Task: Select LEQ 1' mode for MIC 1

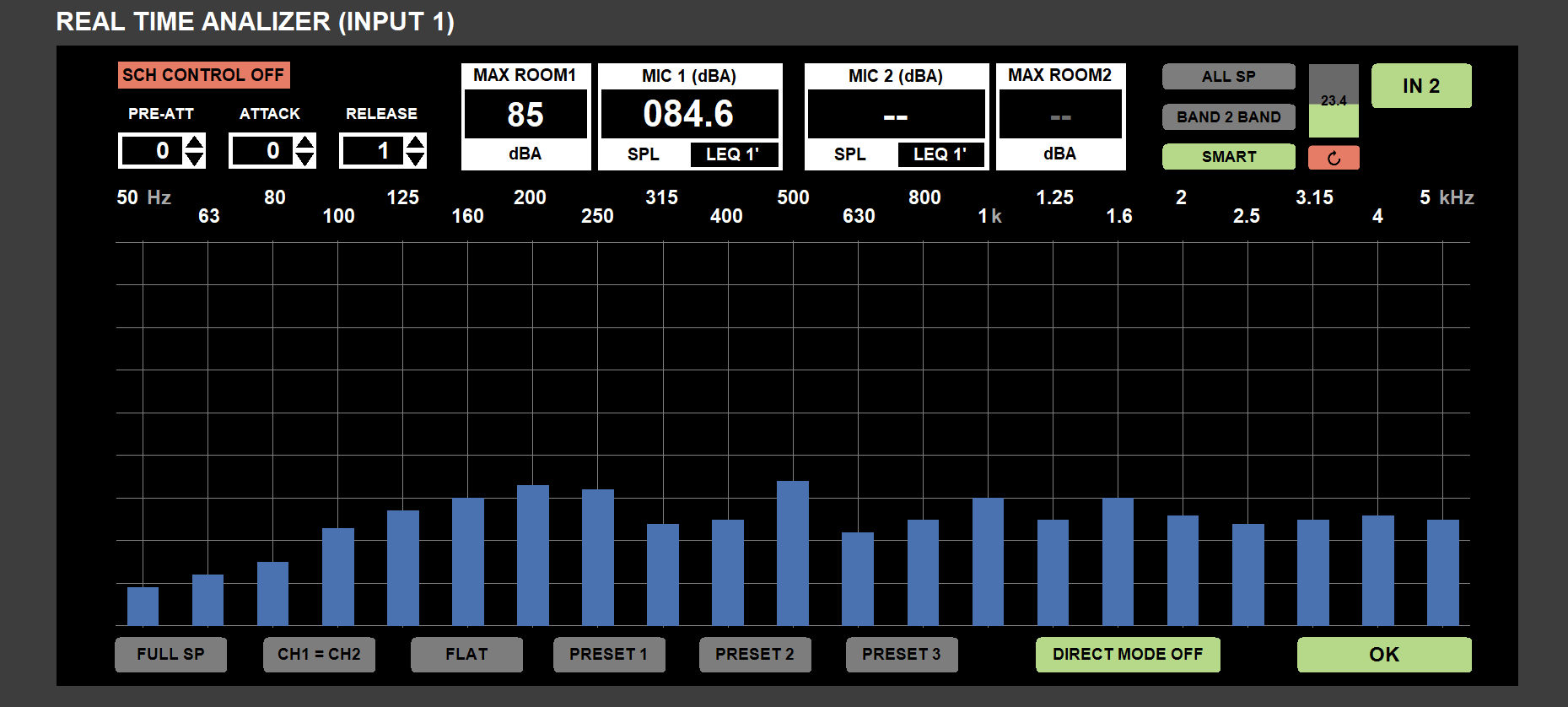Action: click(732, 154)
